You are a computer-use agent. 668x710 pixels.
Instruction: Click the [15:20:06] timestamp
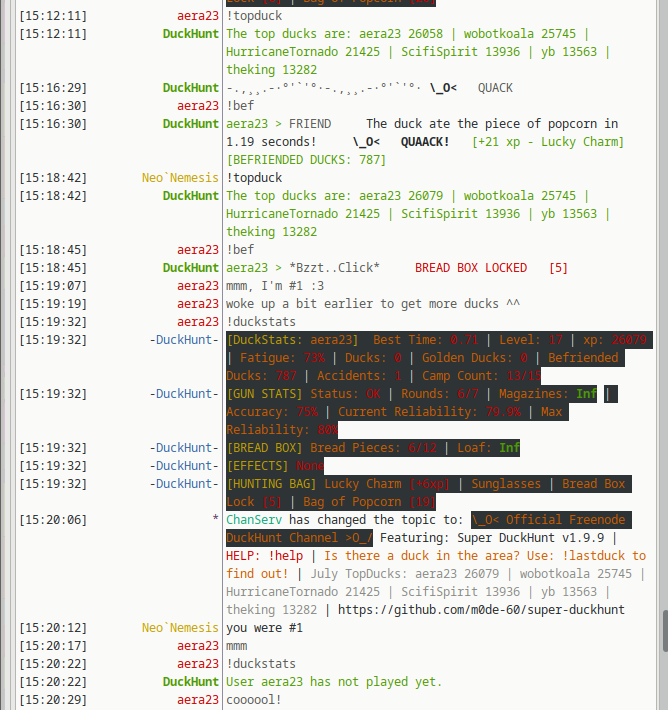point(53,519)
